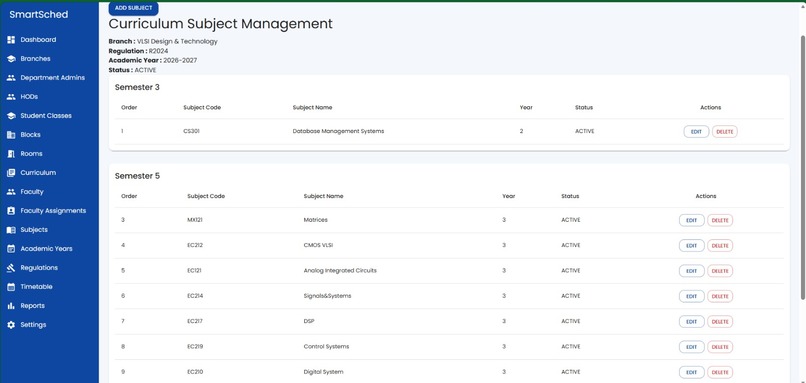This screenshot has height=383, width=806.
Task: Click subject code MX121
Action: (x=195, y=220)
